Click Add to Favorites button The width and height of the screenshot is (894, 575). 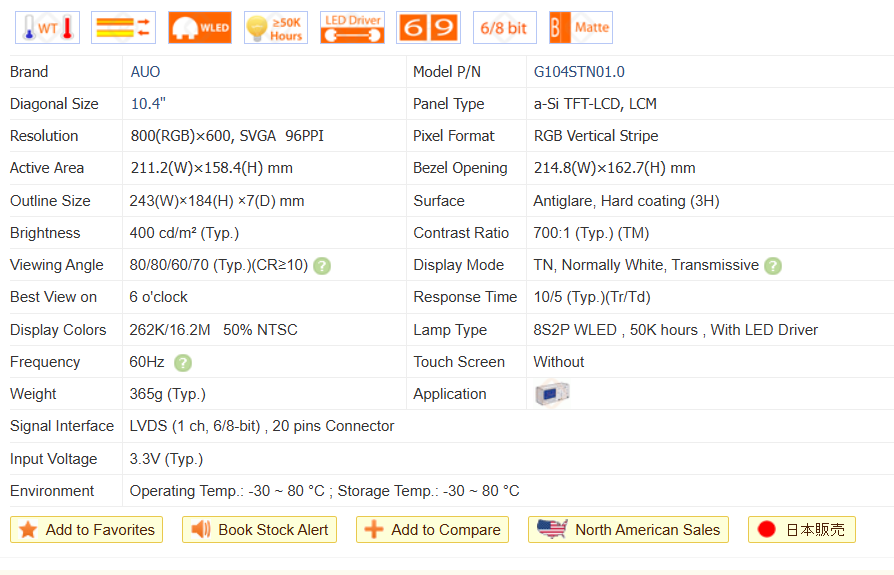click(86, 530)
